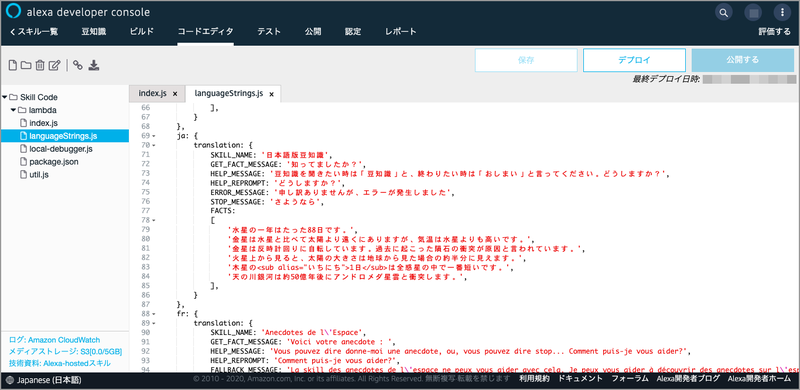This screenshot has height=390, width=800.
Task: Open the Alexa開発者ブログ footer link
Action: tap(688, 379)
